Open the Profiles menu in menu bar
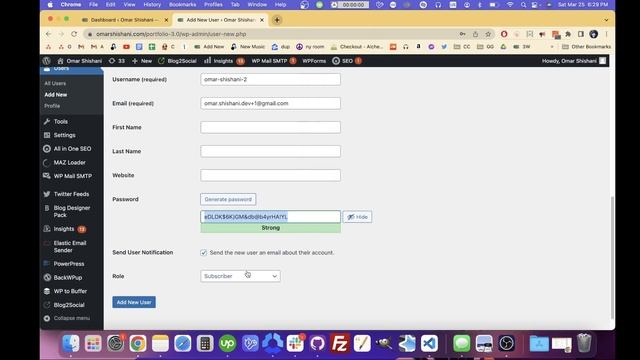 (x=213, y=4)
